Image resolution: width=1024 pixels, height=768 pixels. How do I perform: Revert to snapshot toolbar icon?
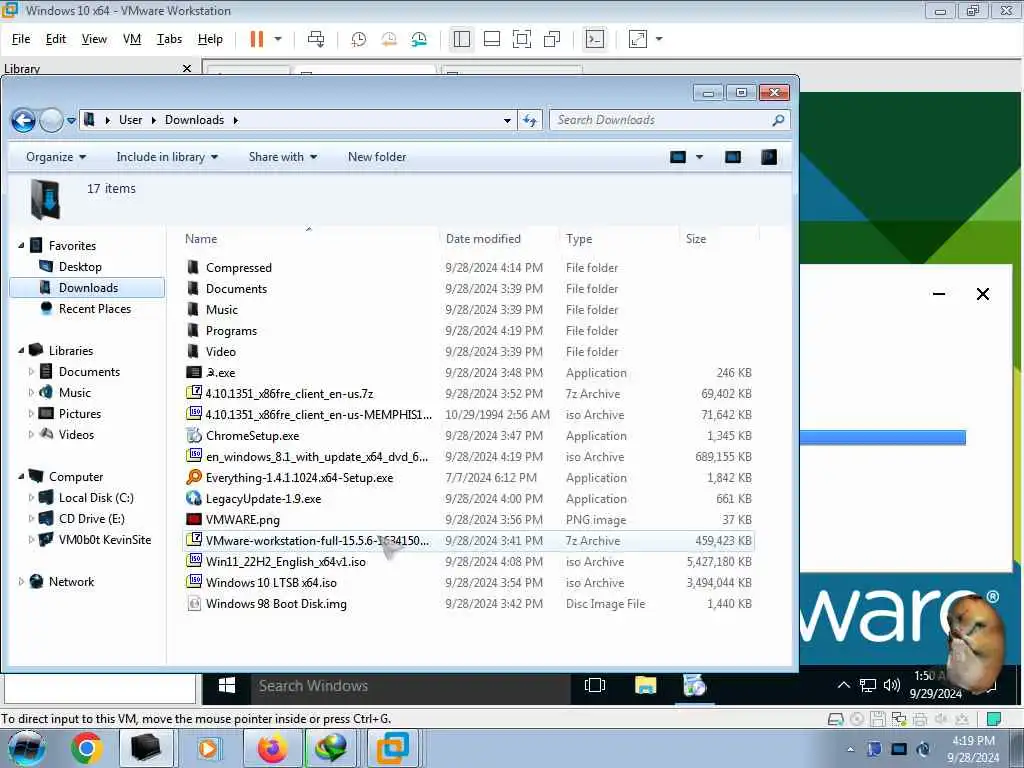pos(389,40)
